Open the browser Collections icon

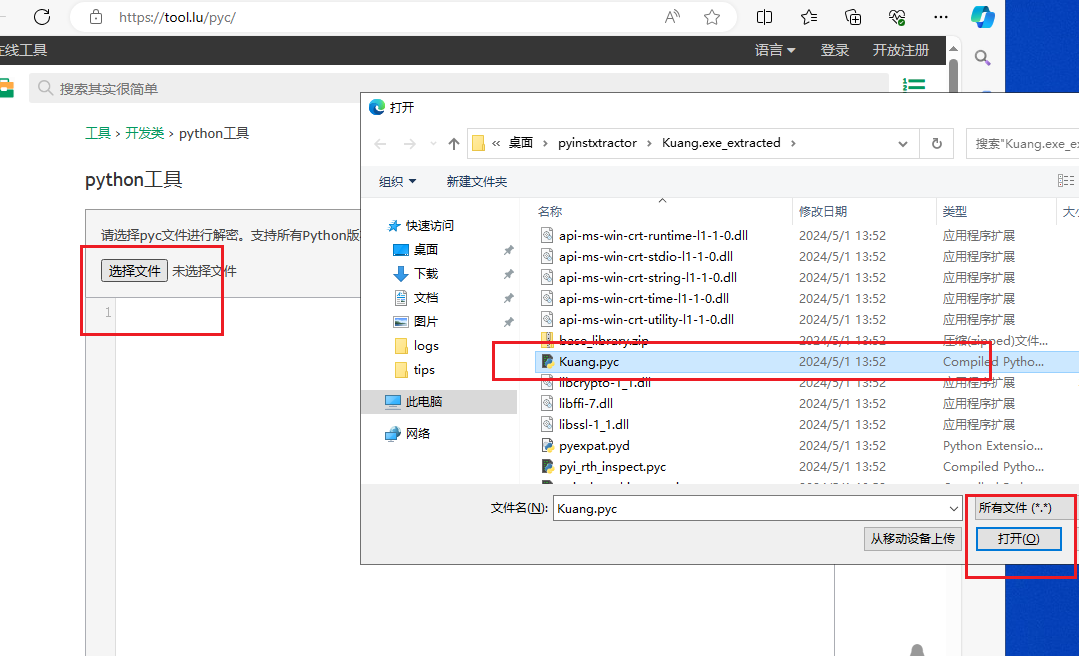tap(853, 17)
